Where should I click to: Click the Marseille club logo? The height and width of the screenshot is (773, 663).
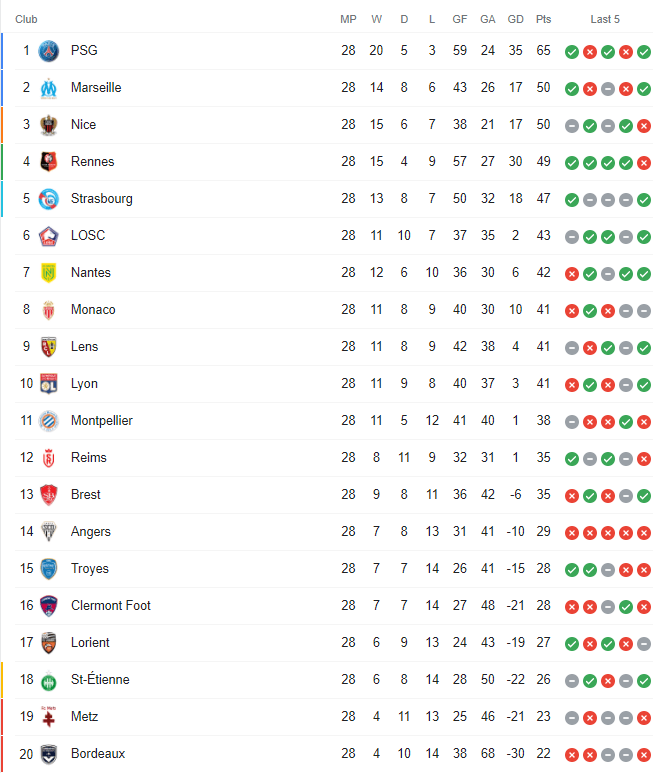(48, 88)
